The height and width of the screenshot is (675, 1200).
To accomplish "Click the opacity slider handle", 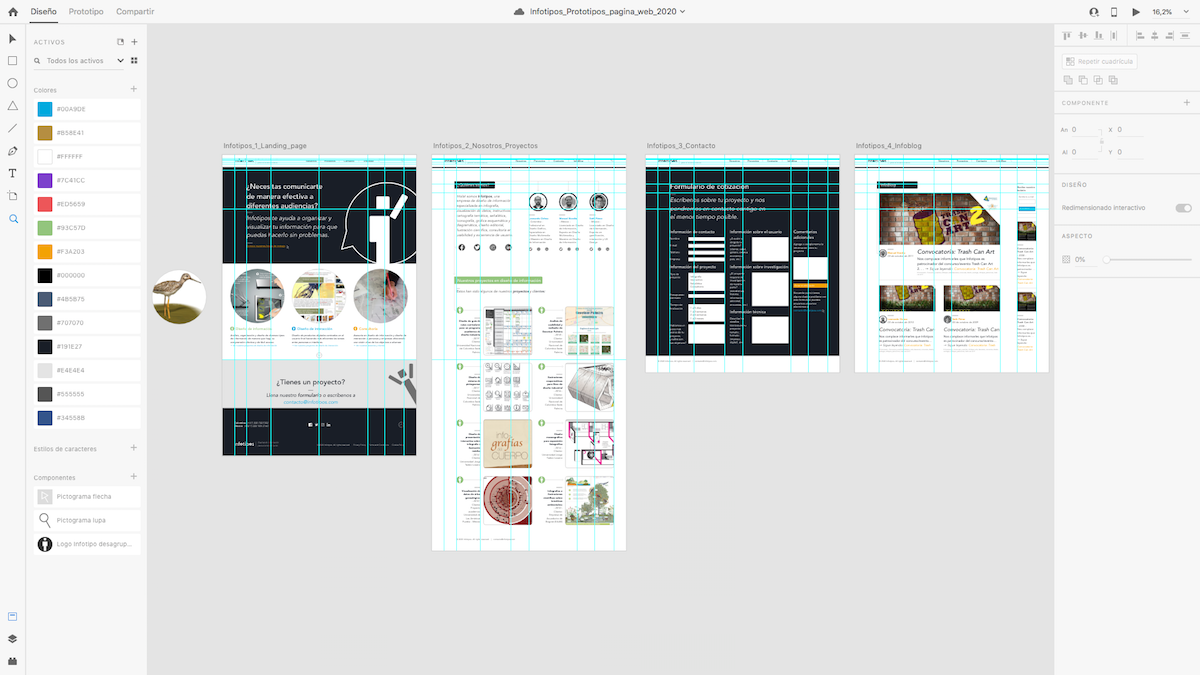I will click(1106, 260).
